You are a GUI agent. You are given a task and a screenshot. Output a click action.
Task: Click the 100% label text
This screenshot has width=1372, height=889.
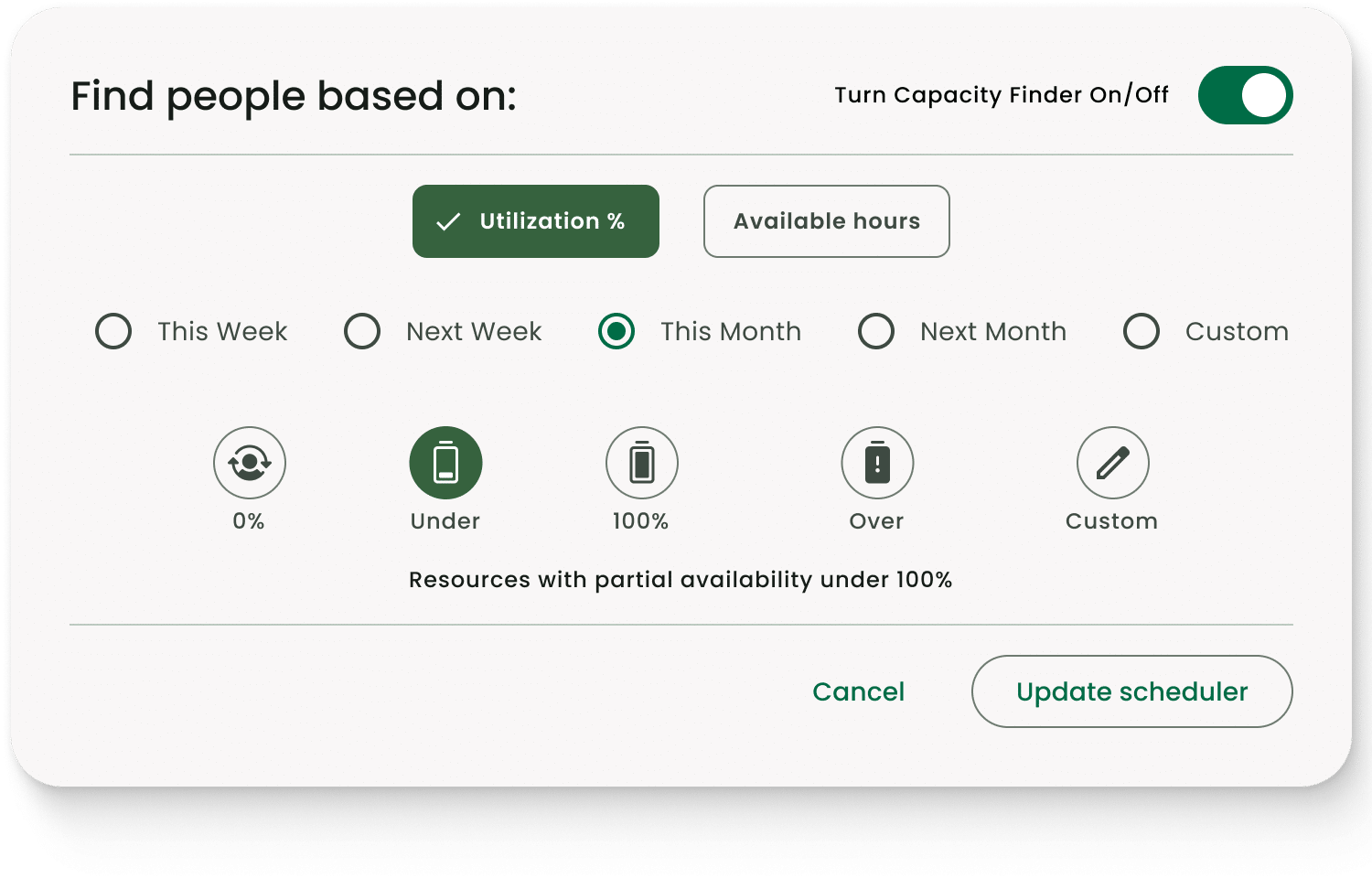pyautogui.click(x=641, y=521)
